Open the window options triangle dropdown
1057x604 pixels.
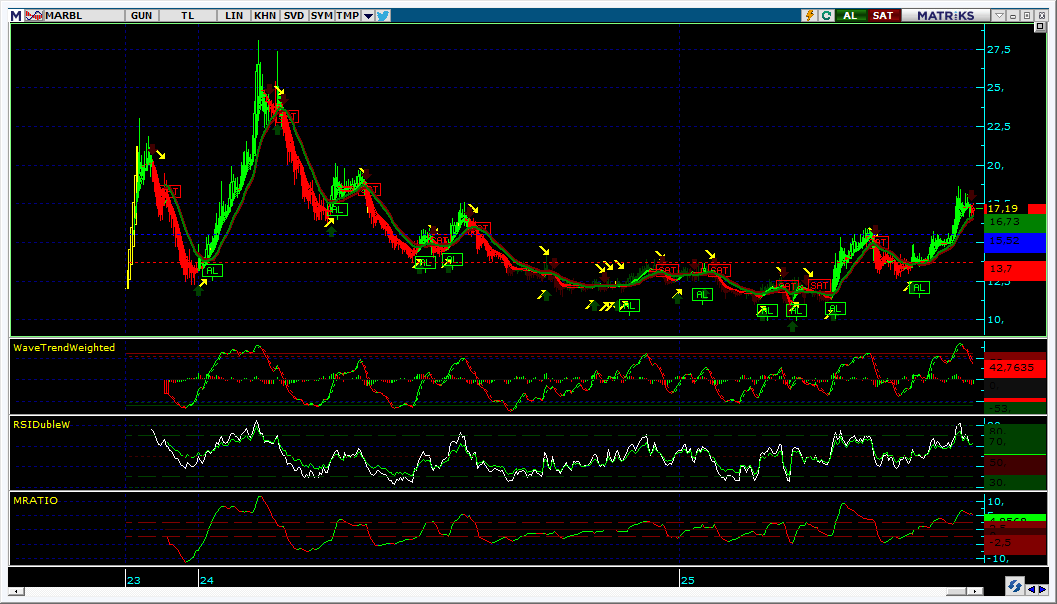[1000, 16]
